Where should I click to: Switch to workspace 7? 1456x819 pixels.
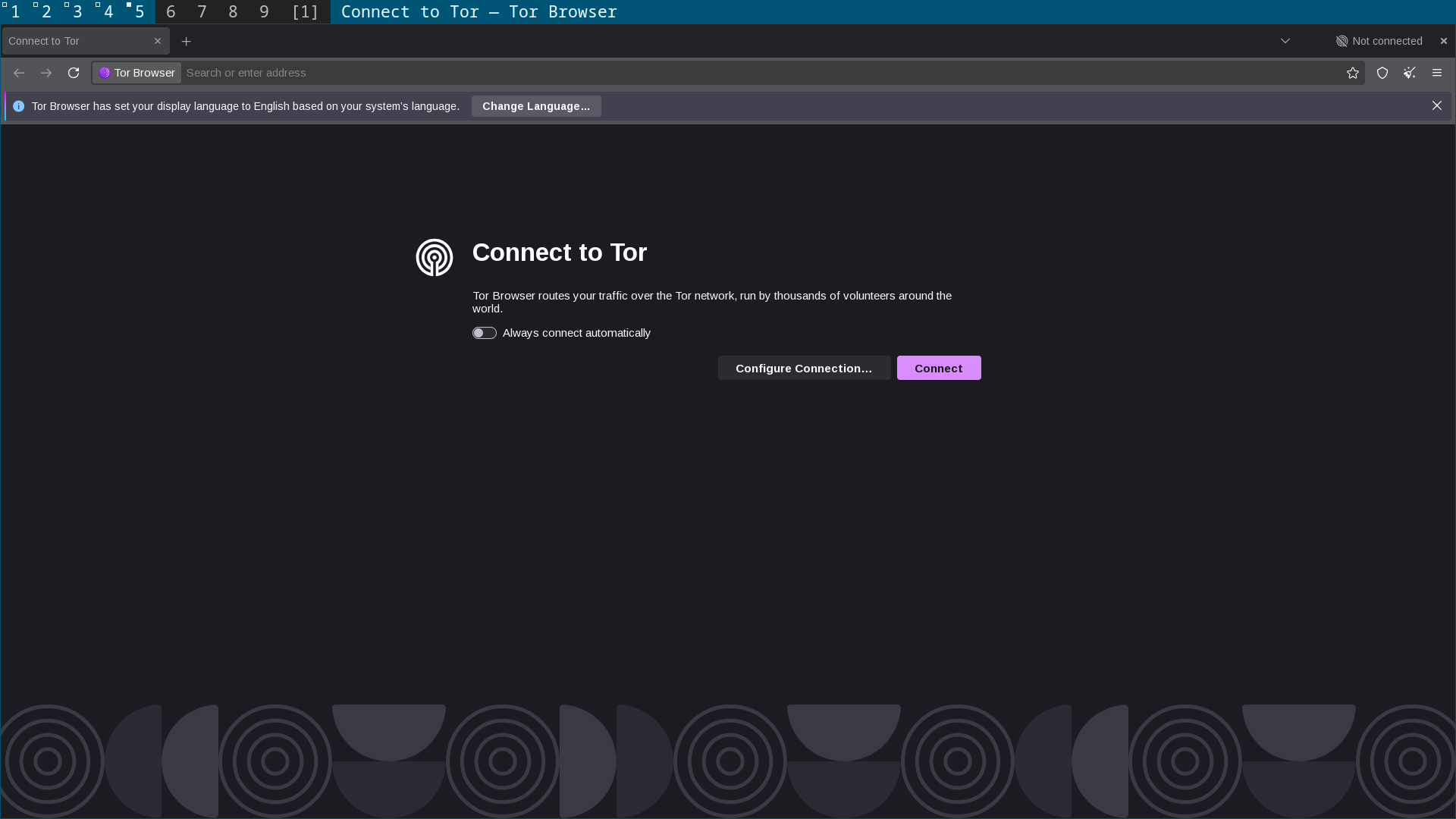pos(202,12)
